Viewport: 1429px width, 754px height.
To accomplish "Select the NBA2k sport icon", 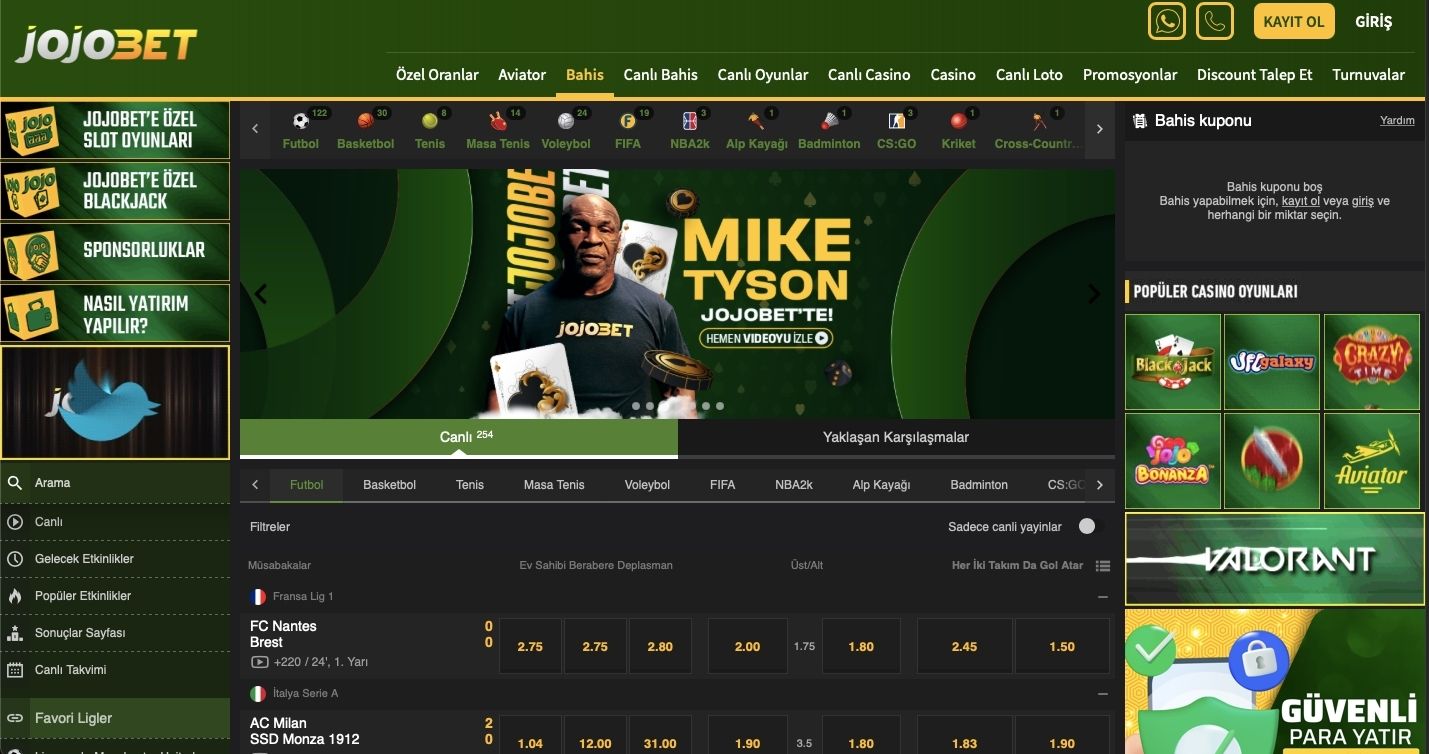I will pyautogui.click(x=690, y=122).
